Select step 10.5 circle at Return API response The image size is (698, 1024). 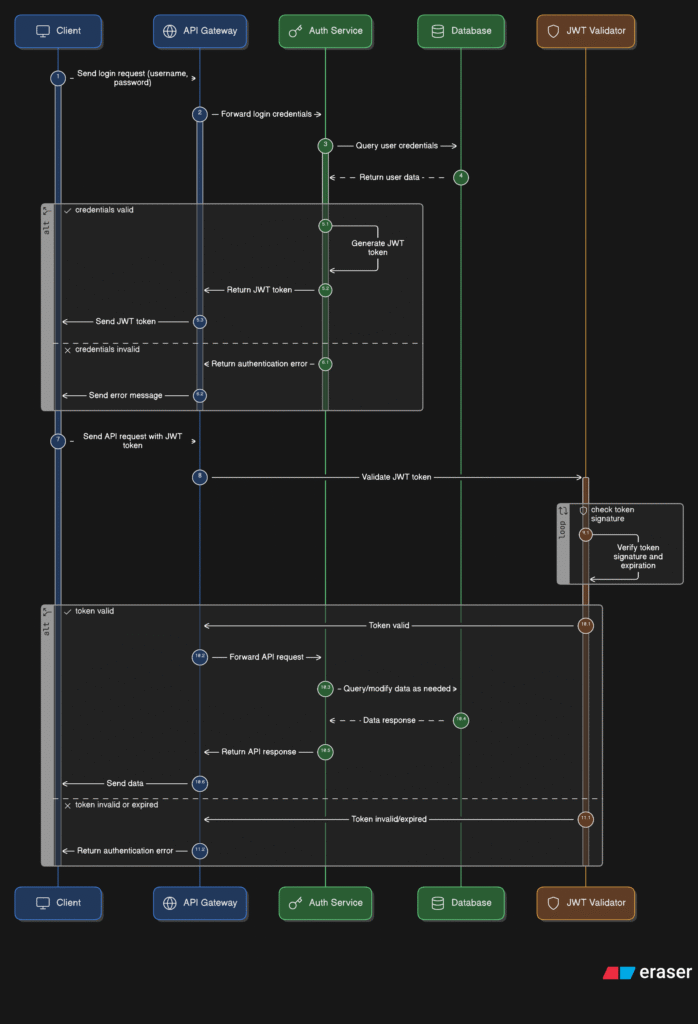coord(325,752)
